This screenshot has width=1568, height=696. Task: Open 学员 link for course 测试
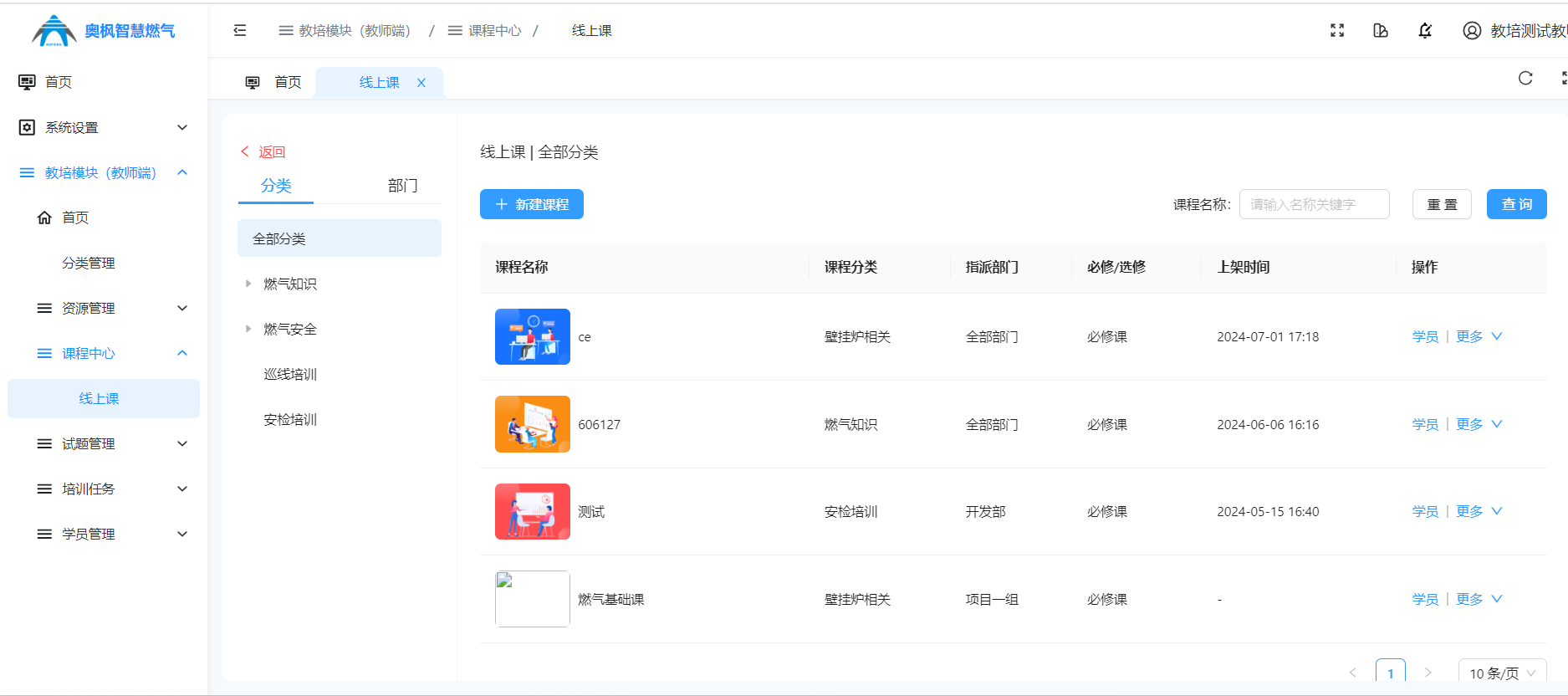tap(1425, 511)
